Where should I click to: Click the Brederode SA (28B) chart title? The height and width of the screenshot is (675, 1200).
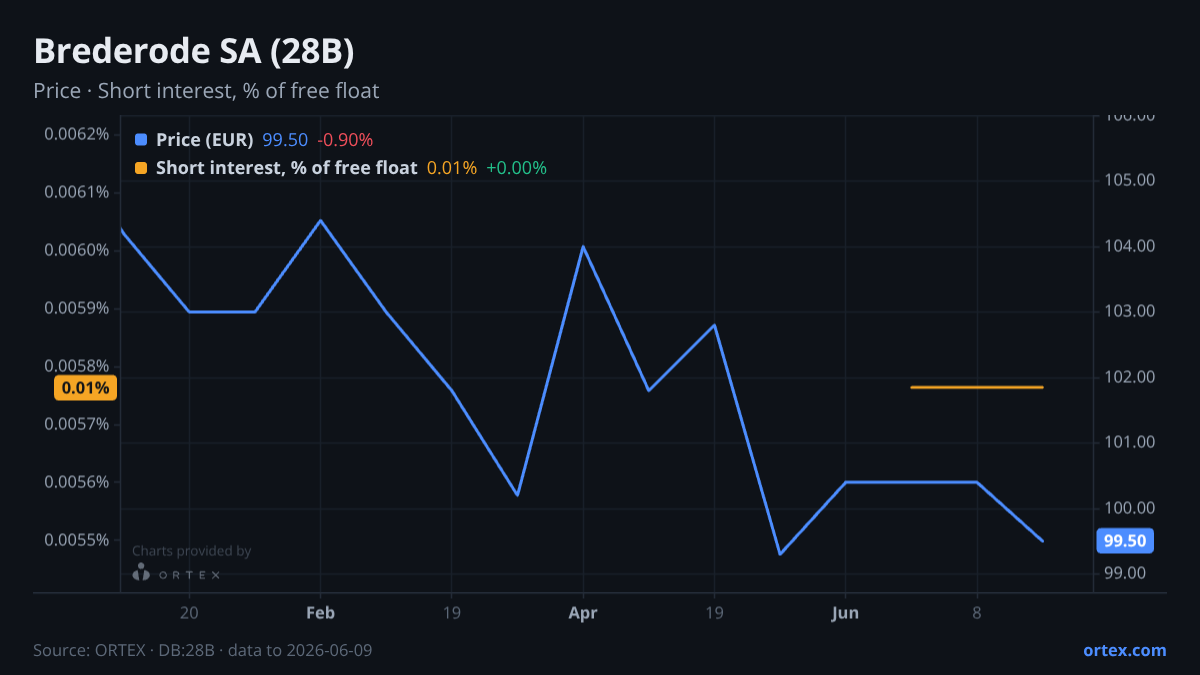(194, 52)
